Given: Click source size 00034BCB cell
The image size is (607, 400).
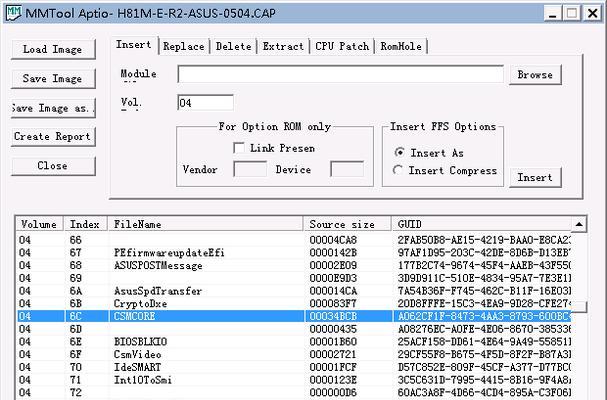Looking at the screenshot, I should pyautogui.click(x=333, y=316).
